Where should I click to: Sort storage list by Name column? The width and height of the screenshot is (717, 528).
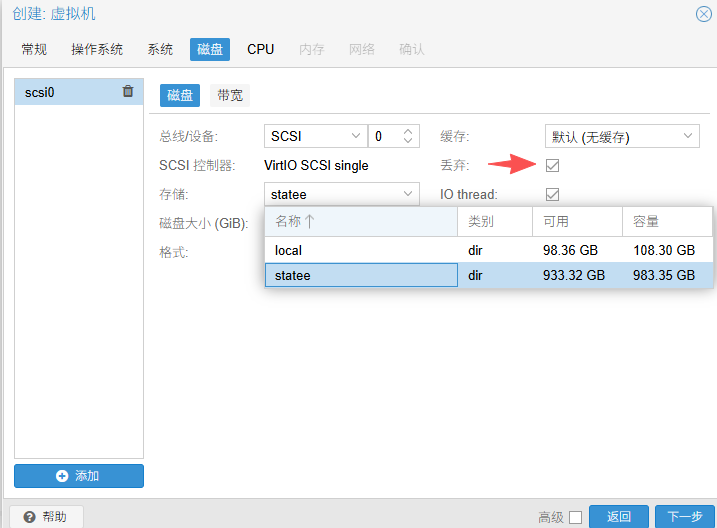tap(360, 221)
